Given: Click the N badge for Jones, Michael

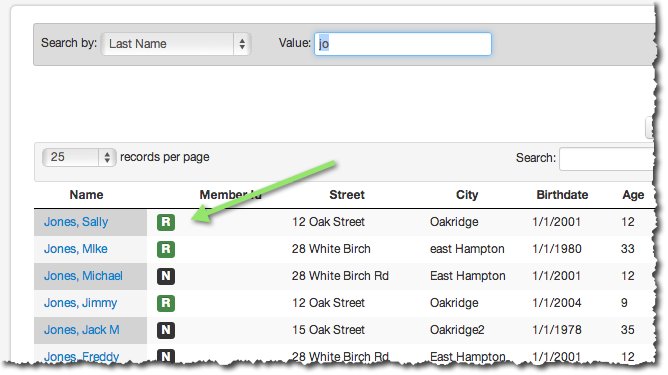Looking at the screenshot, I should 166,276.
